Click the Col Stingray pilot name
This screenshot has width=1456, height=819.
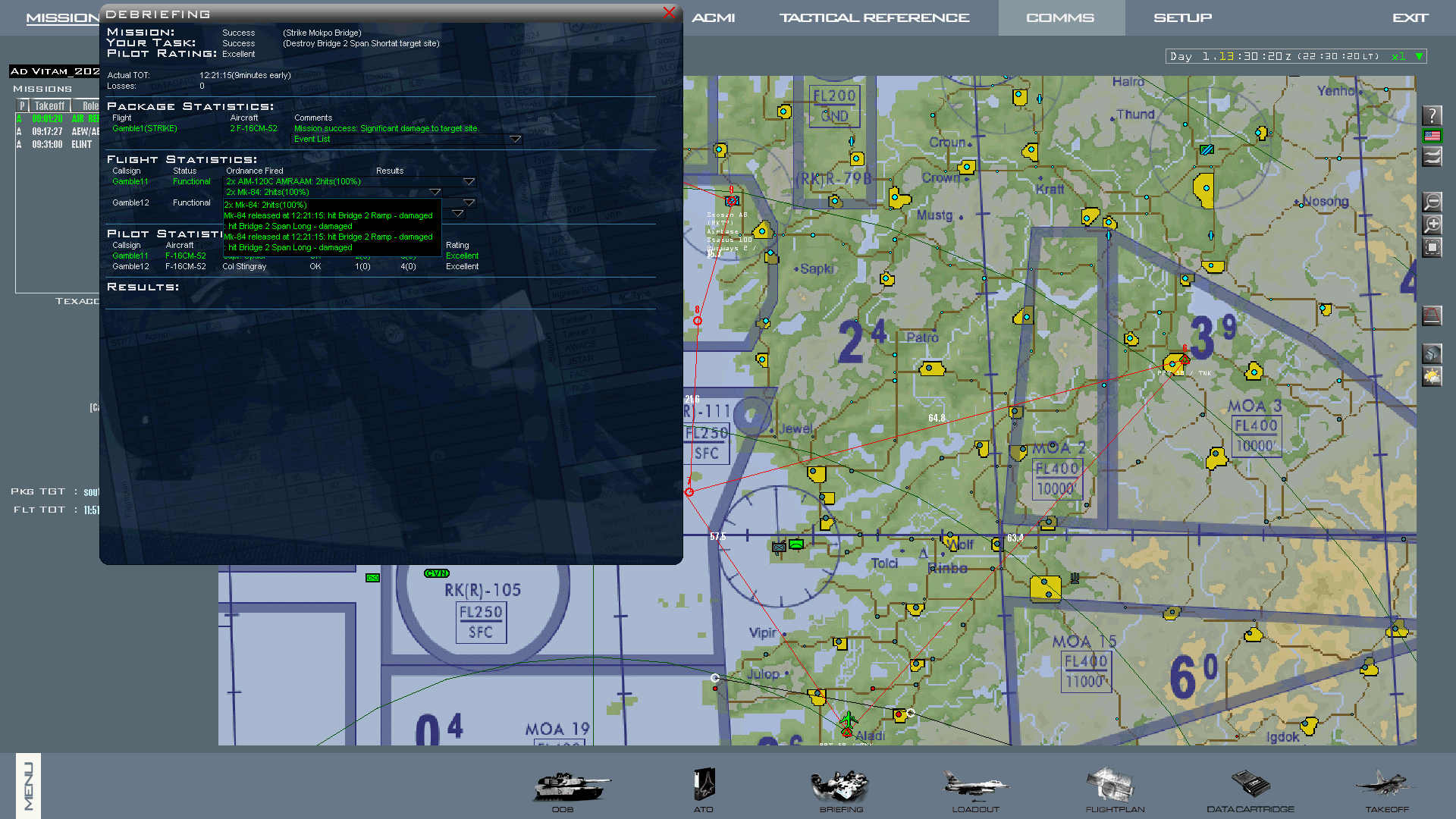(244, 266)
